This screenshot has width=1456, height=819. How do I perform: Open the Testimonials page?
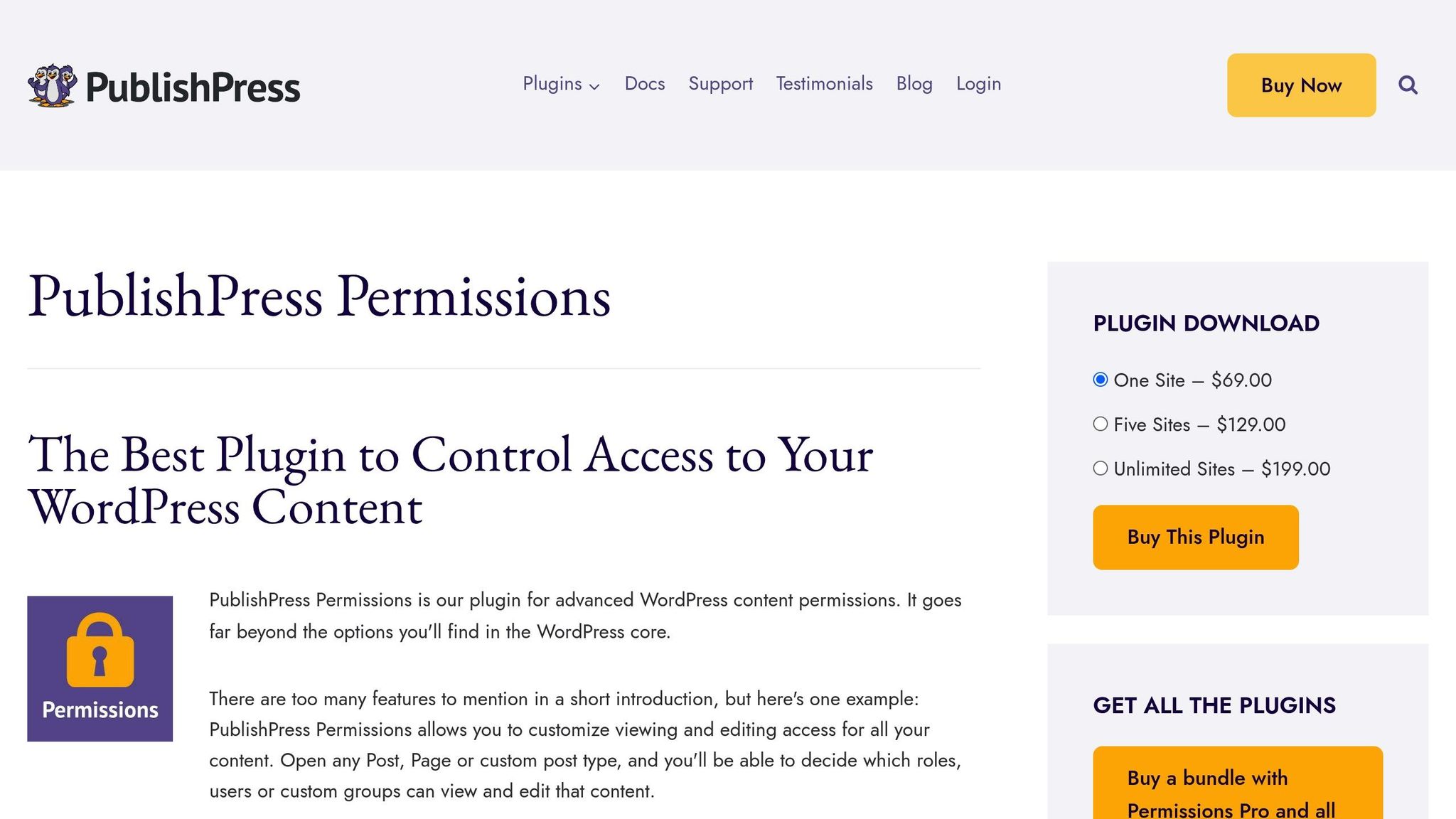coord(824,84)
